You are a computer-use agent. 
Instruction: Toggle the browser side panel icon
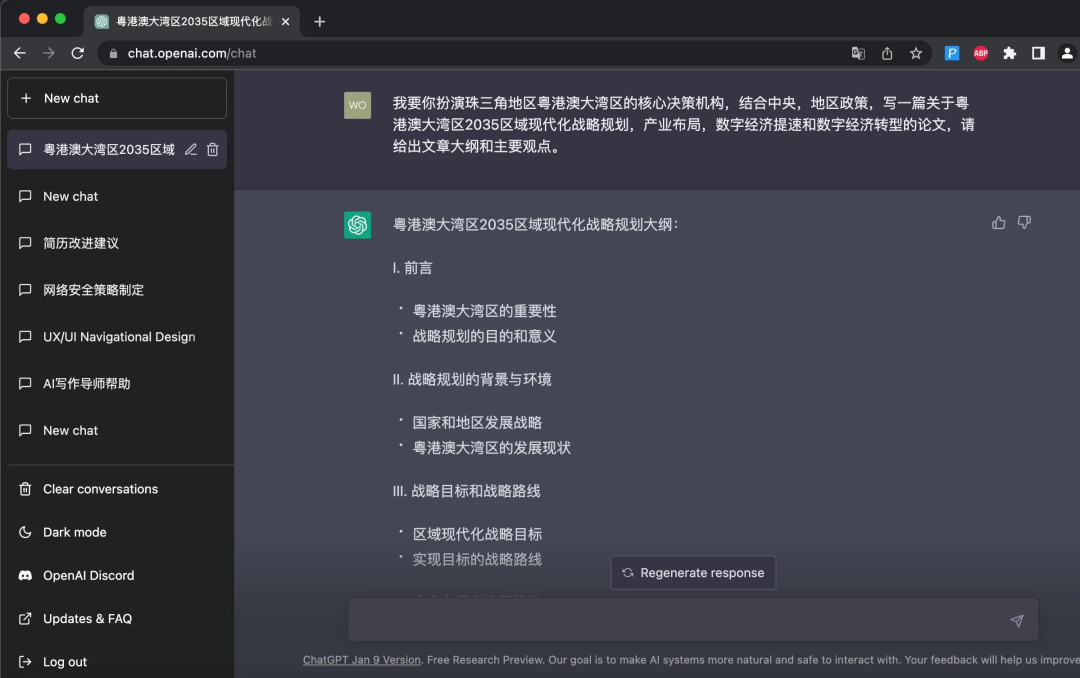pos(1038,53)
